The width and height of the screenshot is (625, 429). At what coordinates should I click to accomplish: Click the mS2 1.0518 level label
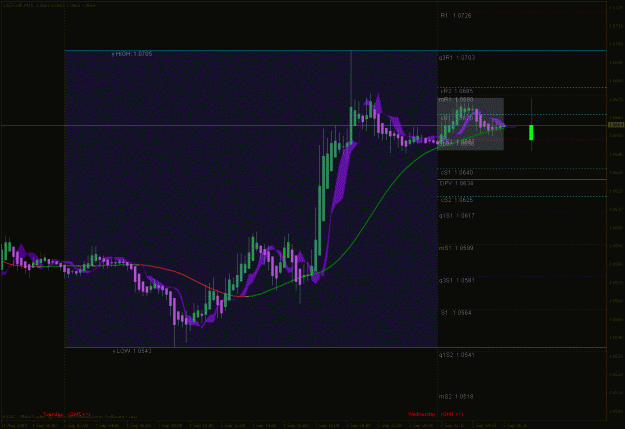[456, 397]
